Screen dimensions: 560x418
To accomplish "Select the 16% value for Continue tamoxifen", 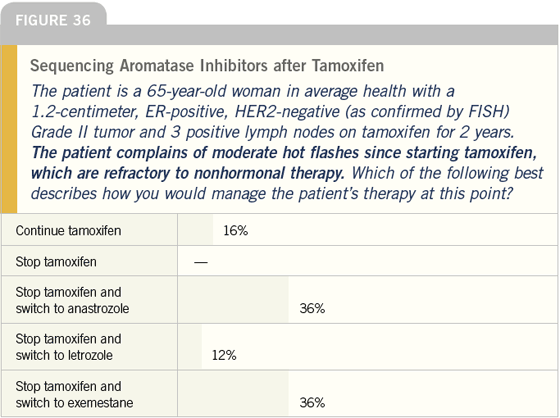I will [235, 231].
